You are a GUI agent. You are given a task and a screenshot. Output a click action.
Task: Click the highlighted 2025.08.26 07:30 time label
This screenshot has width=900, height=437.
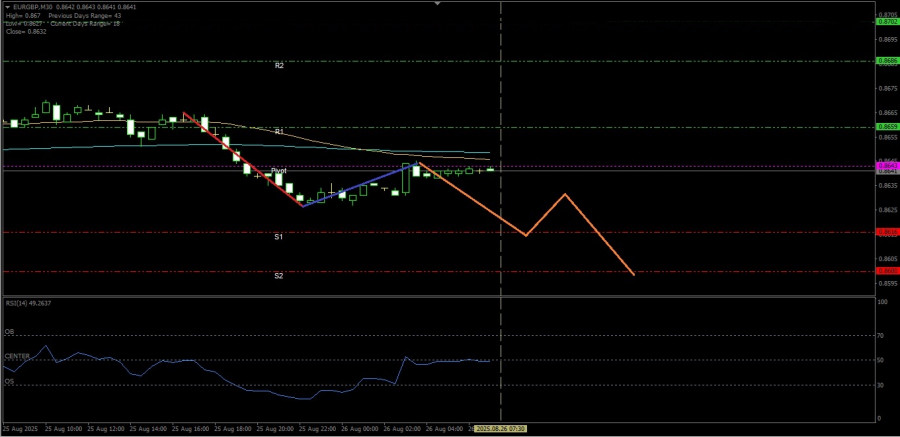pos(501,429)
